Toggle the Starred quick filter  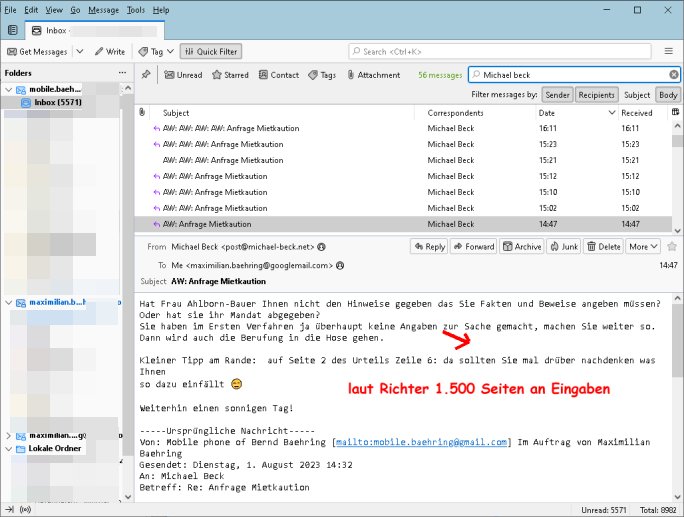coord(230,75)
